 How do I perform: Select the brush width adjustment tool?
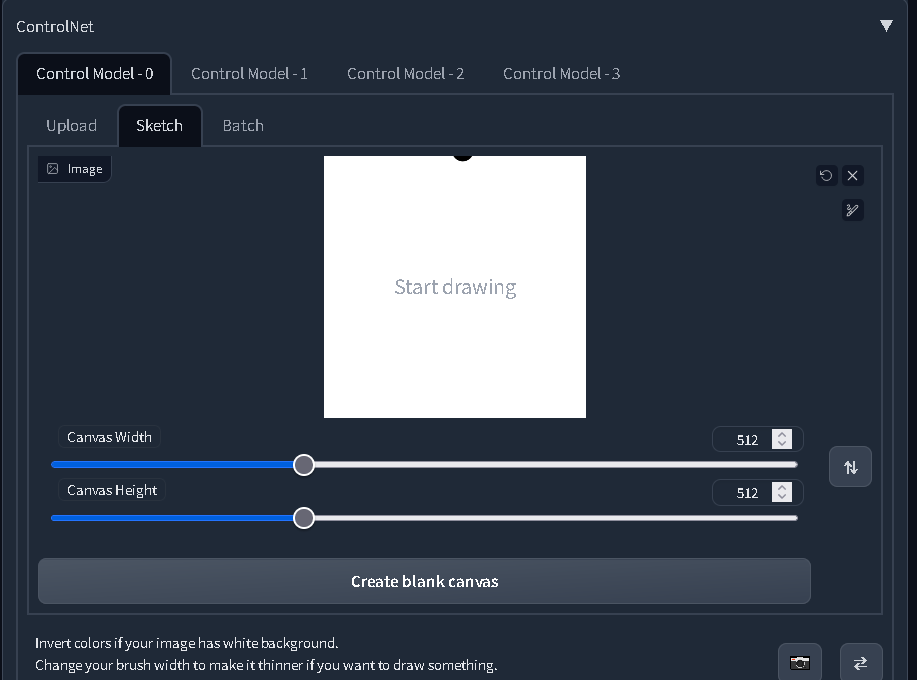click(852, 210)
